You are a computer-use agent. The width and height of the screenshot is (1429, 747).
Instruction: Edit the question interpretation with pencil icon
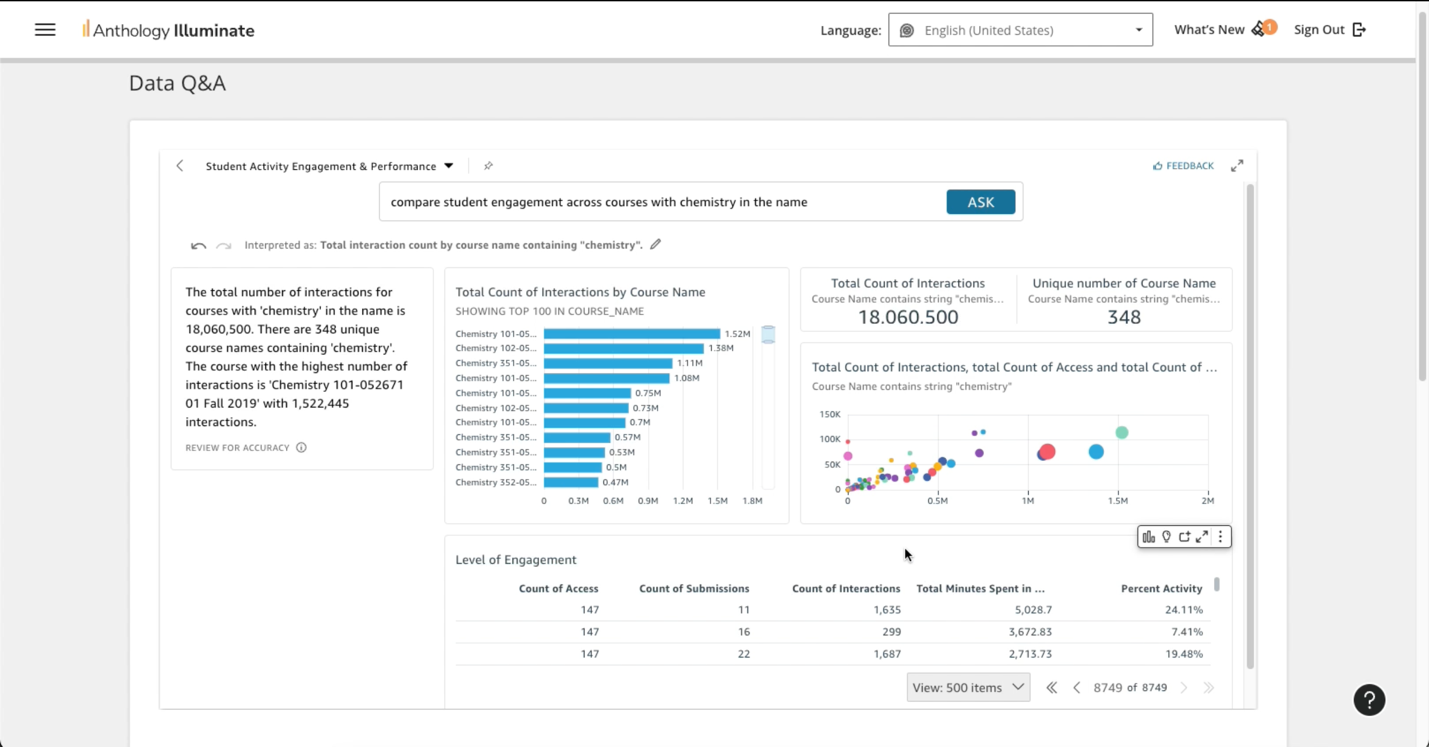(x=655, y=244)
